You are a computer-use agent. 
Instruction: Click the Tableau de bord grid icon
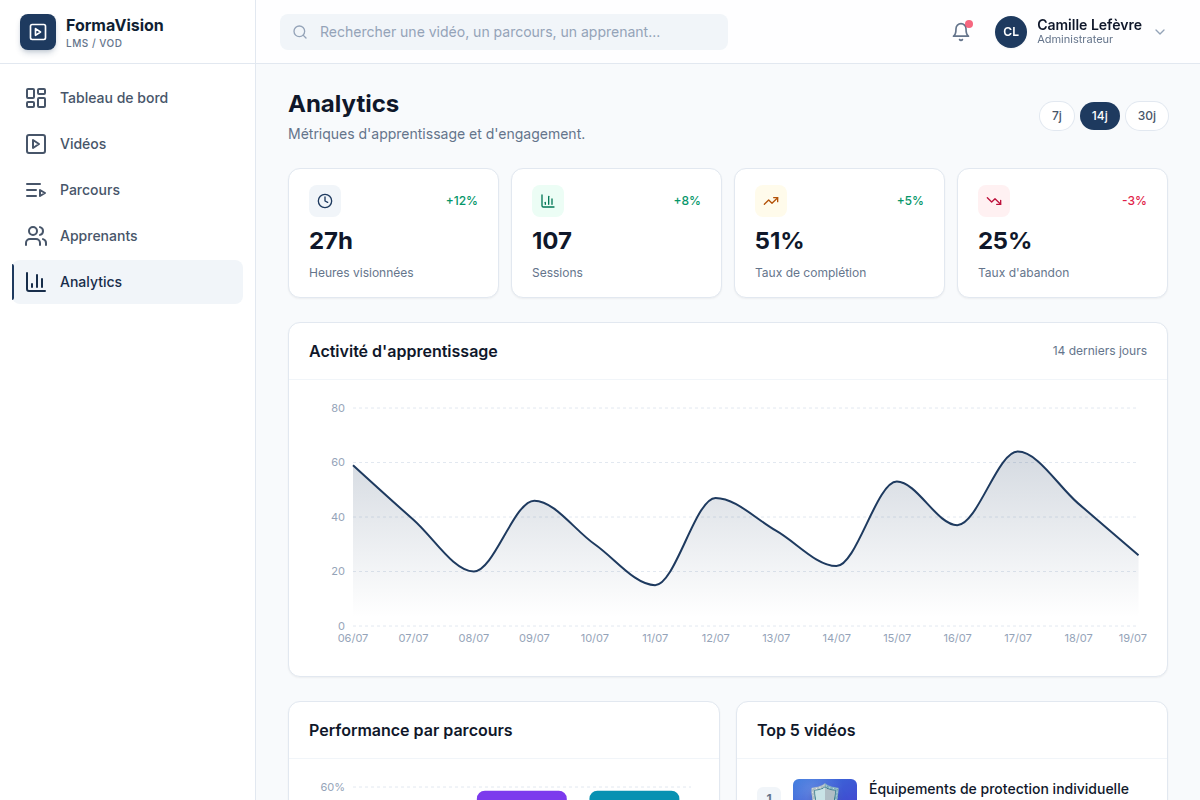36,98
